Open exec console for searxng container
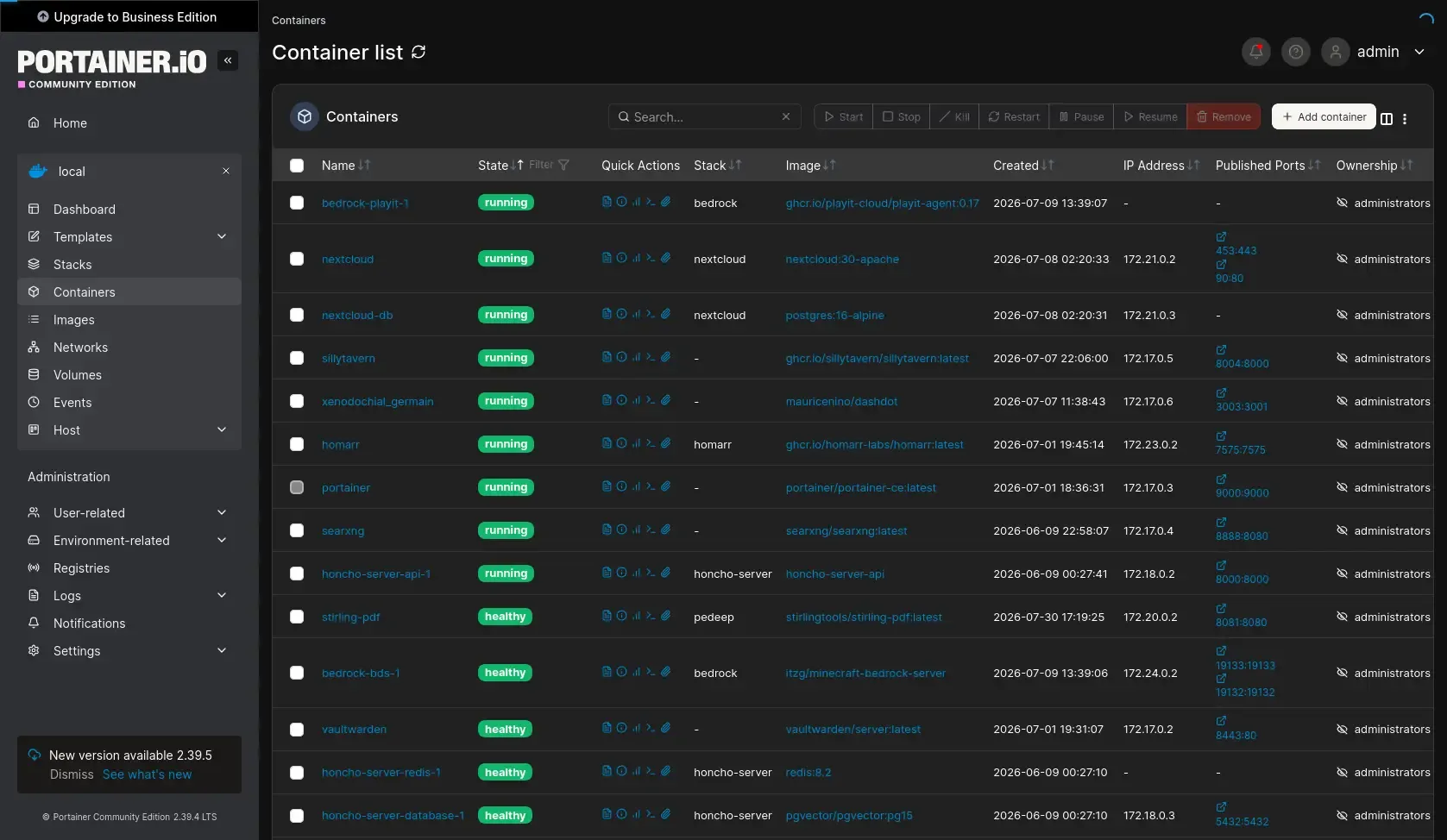Image resolution: width=1447 pixels, height=840 pixels. point(651,530)
